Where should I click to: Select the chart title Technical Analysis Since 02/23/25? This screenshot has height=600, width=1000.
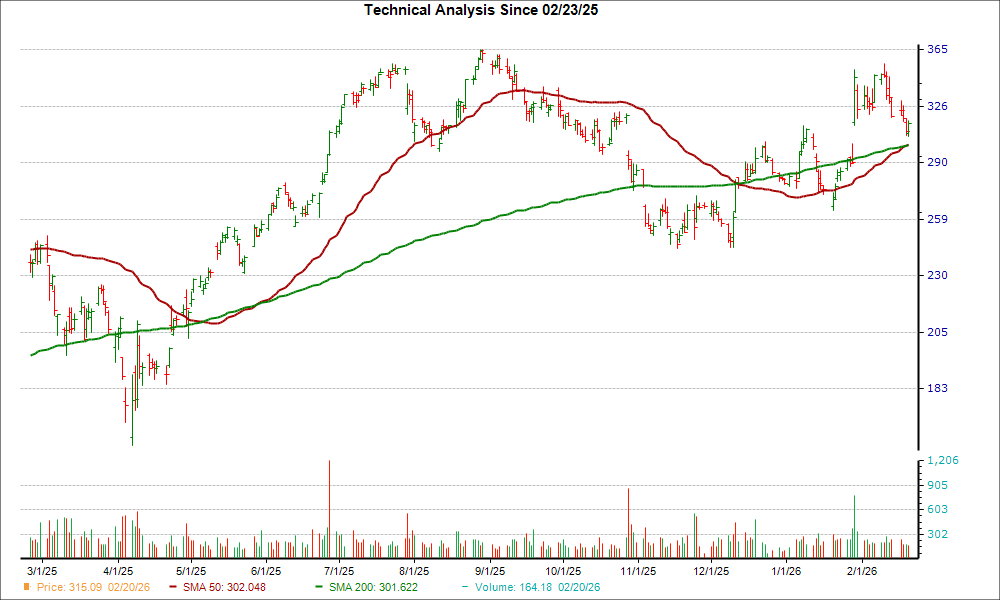(x=481, y=12)
